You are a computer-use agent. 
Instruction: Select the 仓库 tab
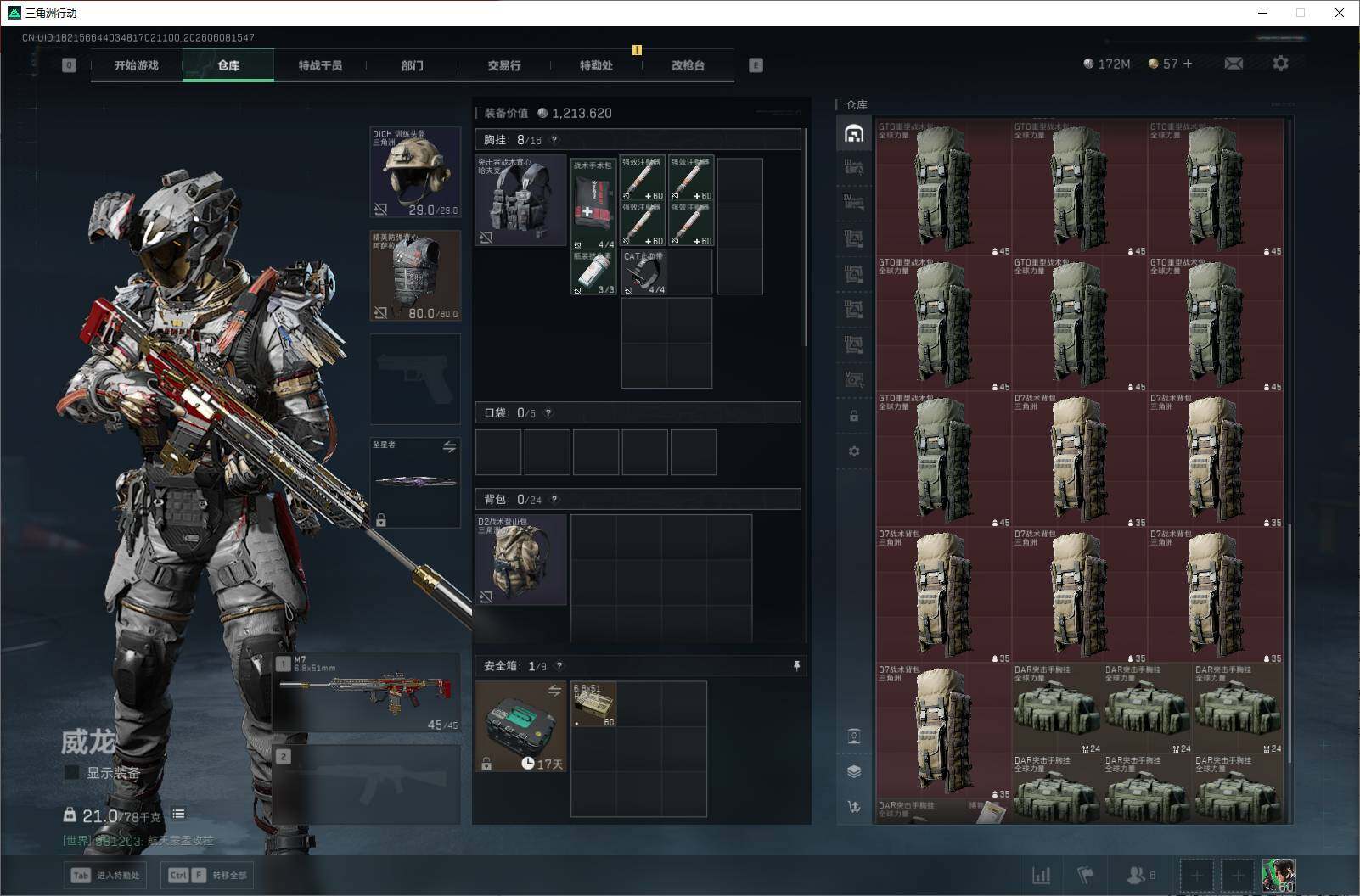pos(228,65)
